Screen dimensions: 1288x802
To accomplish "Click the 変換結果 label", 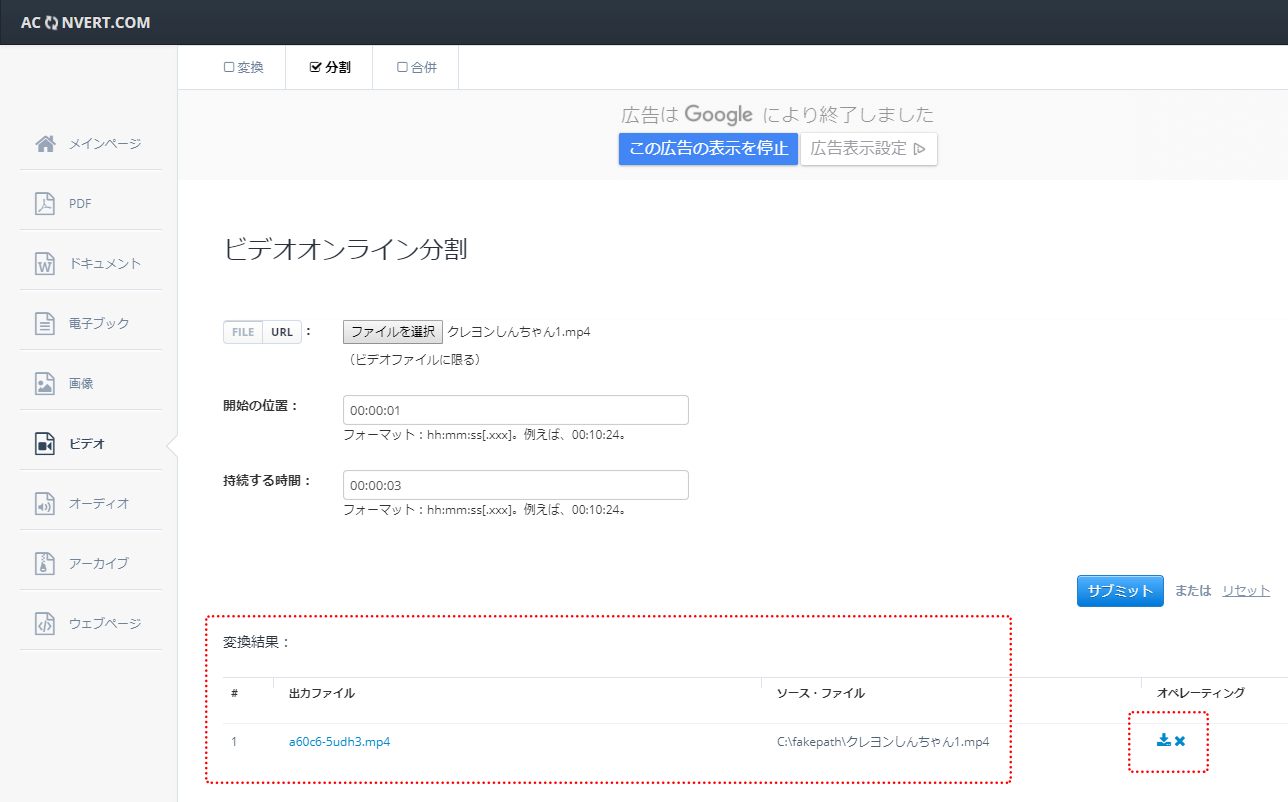I will click(x=257, y=642).
